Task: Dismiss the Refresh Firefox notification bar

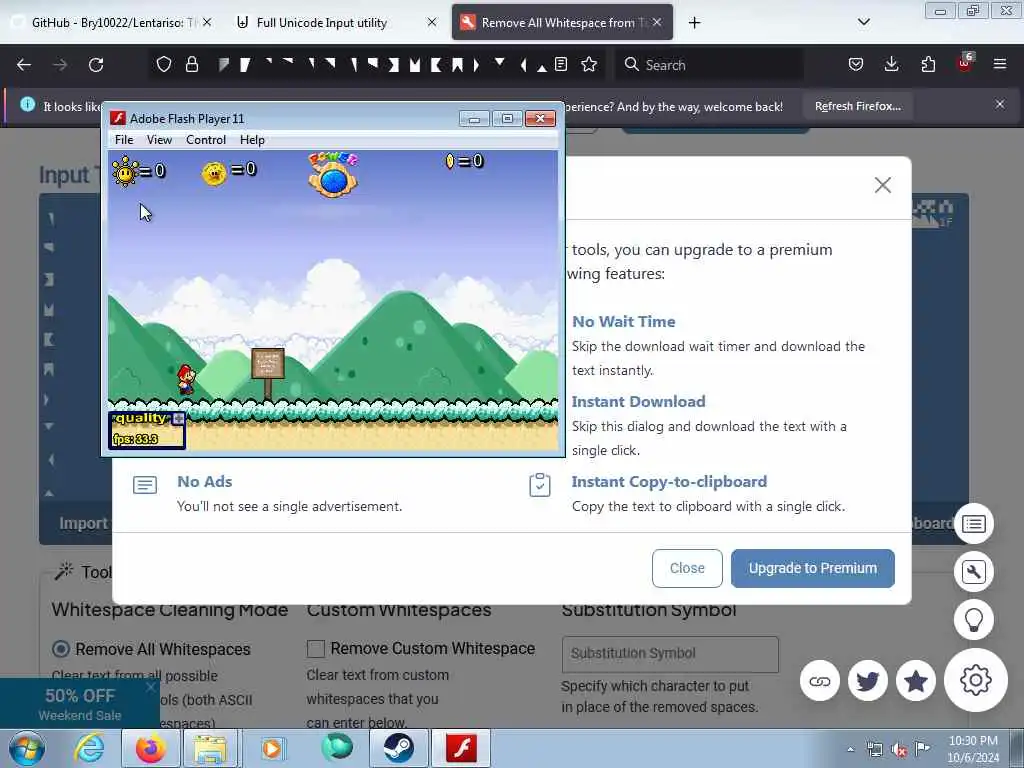Action: pos(1000,104)
